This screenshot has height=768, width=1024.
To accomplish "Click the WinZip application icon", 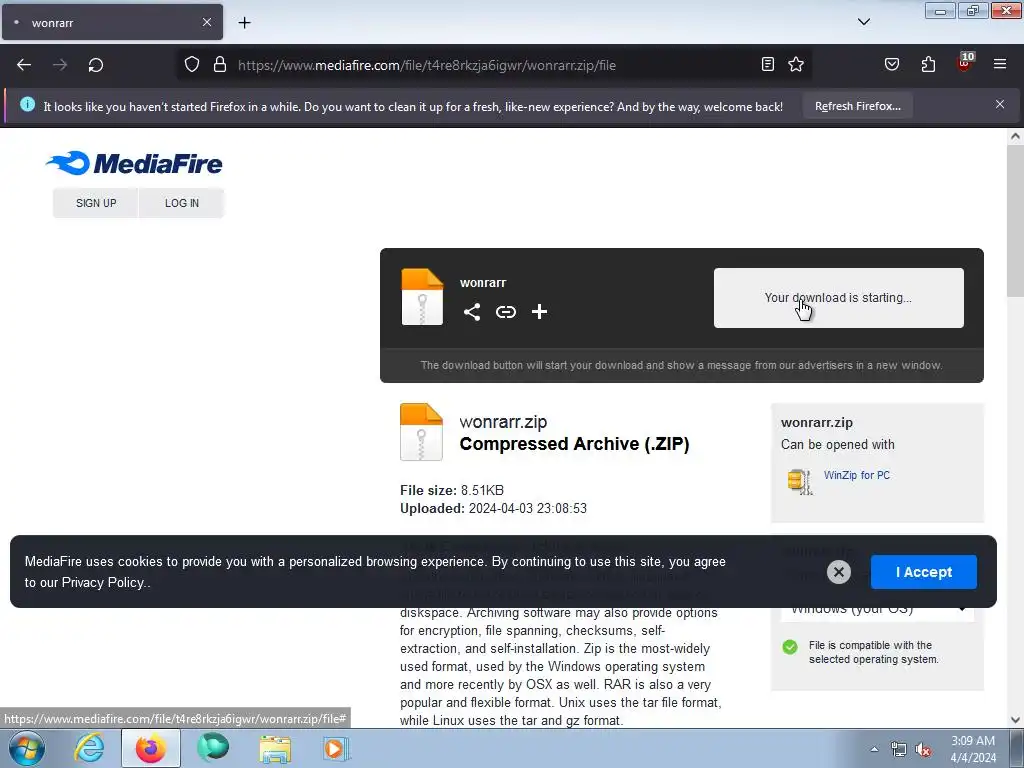I will [799, 481].
